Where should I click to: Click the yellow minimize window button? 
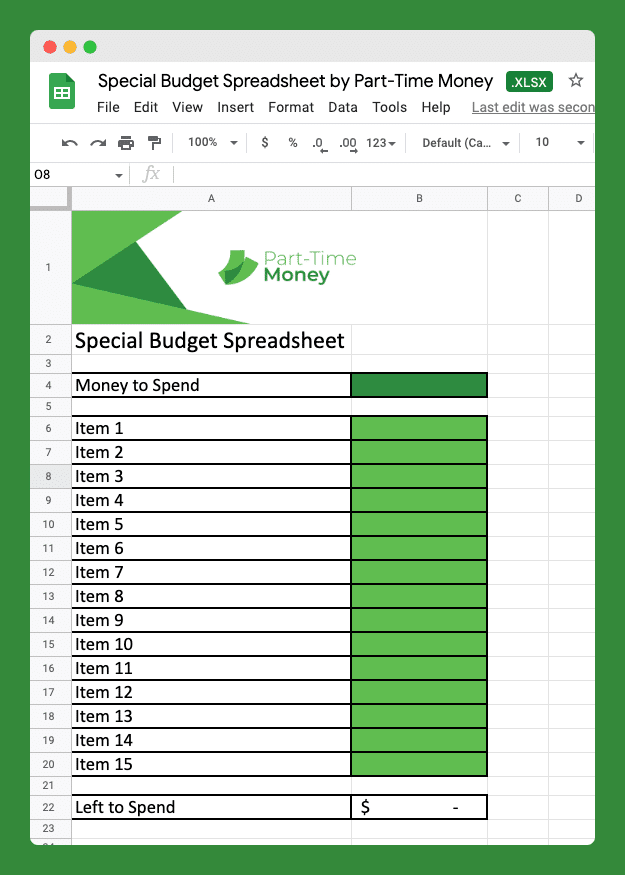[70, 47]
